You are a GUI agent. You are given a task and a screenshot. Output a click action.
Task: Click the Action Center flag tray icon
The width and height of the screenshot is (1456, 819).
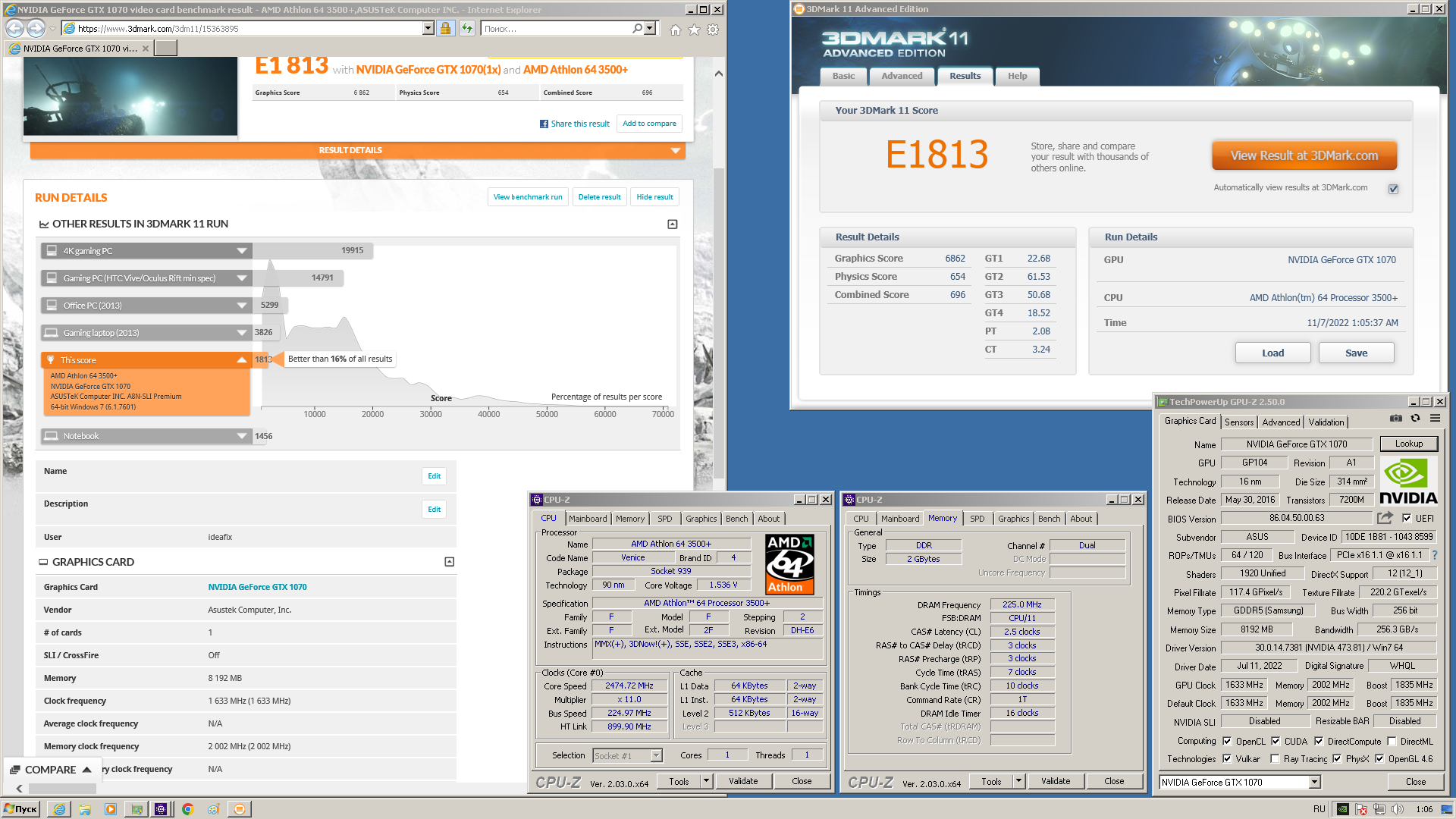click(1361, 809)
